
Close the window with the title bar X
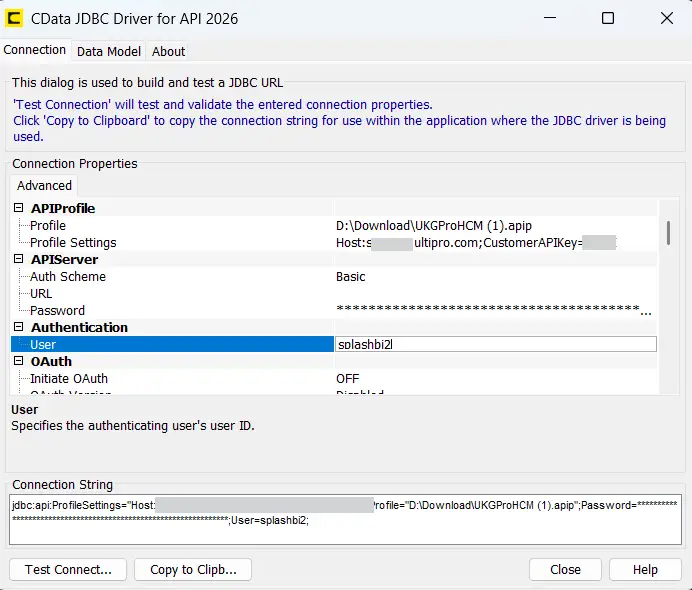point(667,18)
